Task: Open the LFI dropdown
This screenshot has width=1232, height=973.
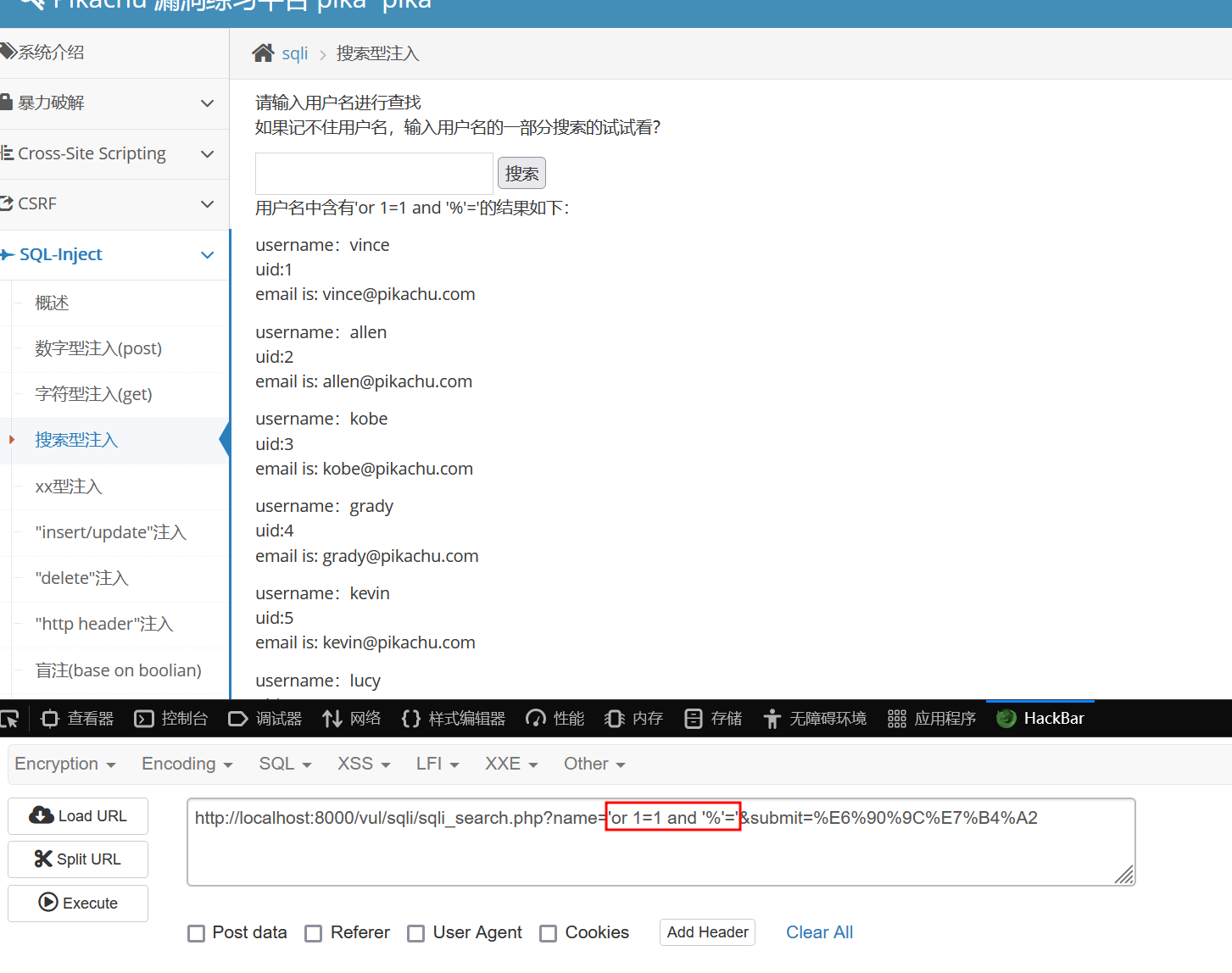Action: (x=438, y=764)
